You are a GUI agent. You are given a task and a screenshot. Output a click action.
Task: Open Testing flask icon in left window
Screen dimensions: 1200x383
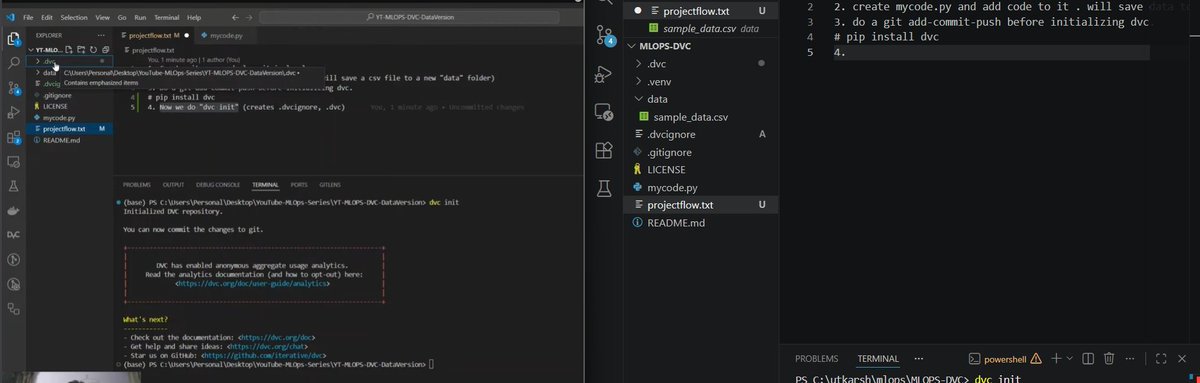pos(14,187)
